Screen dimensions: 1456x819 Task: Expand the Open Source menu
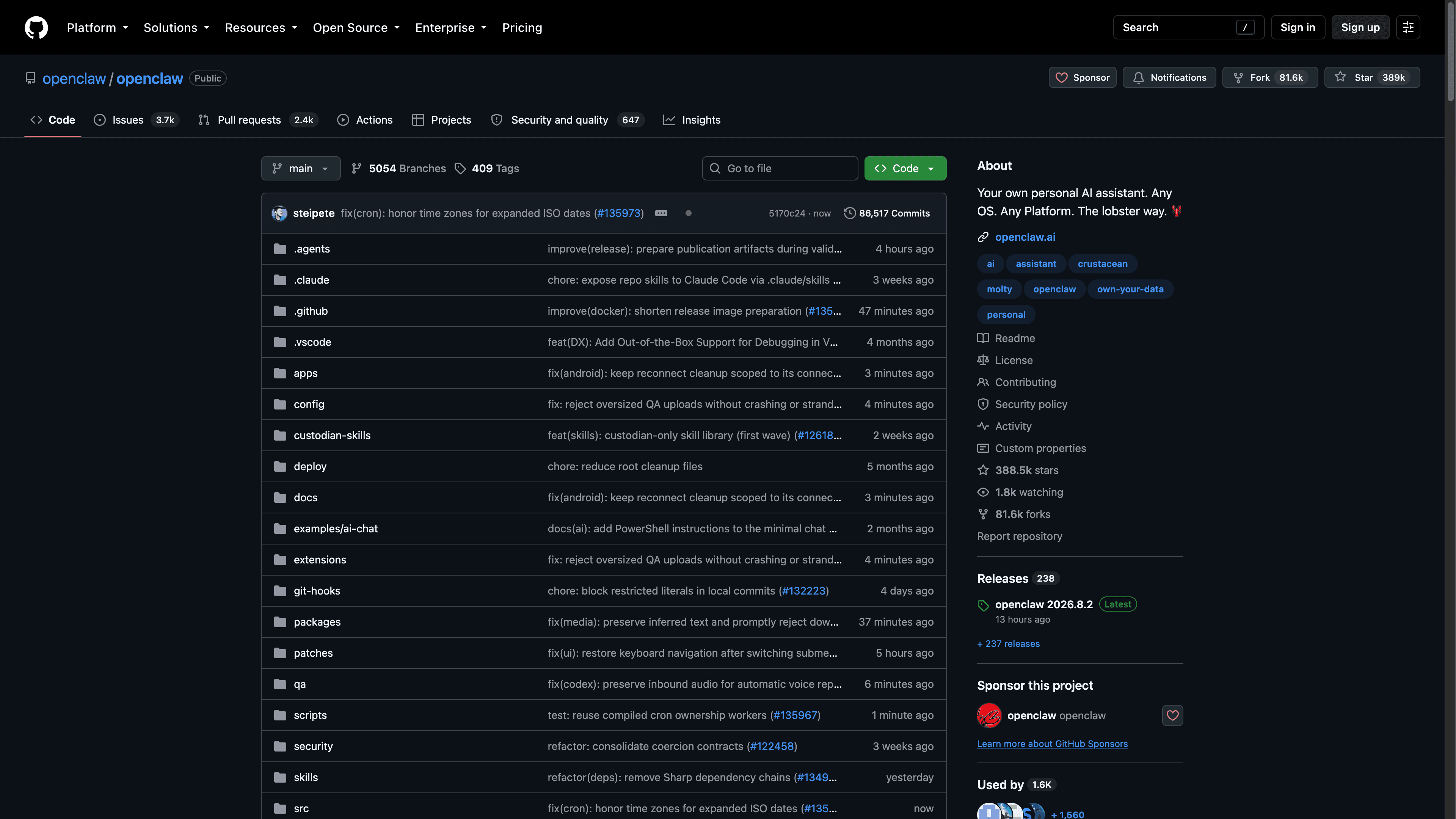pos(356,27)
